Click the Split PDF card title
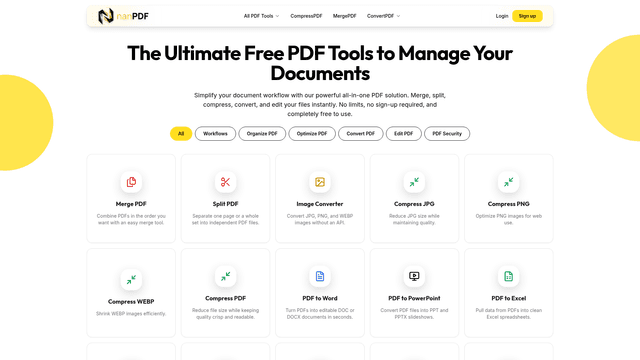Screen dimensions: 640x360 coord(225,204)
